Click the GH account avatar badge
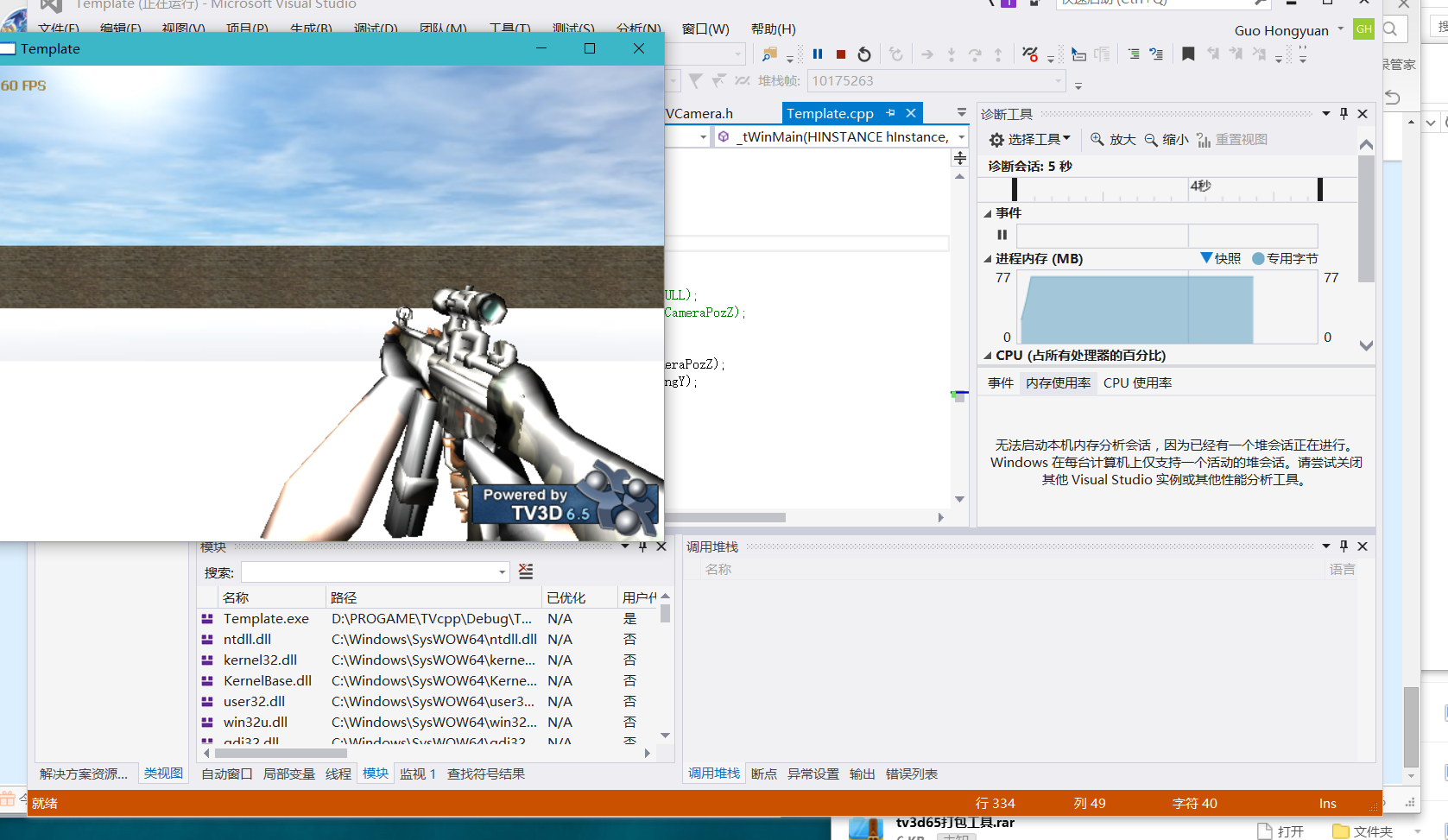The width and height of the screenshot is (1448, 840). 1364,29
